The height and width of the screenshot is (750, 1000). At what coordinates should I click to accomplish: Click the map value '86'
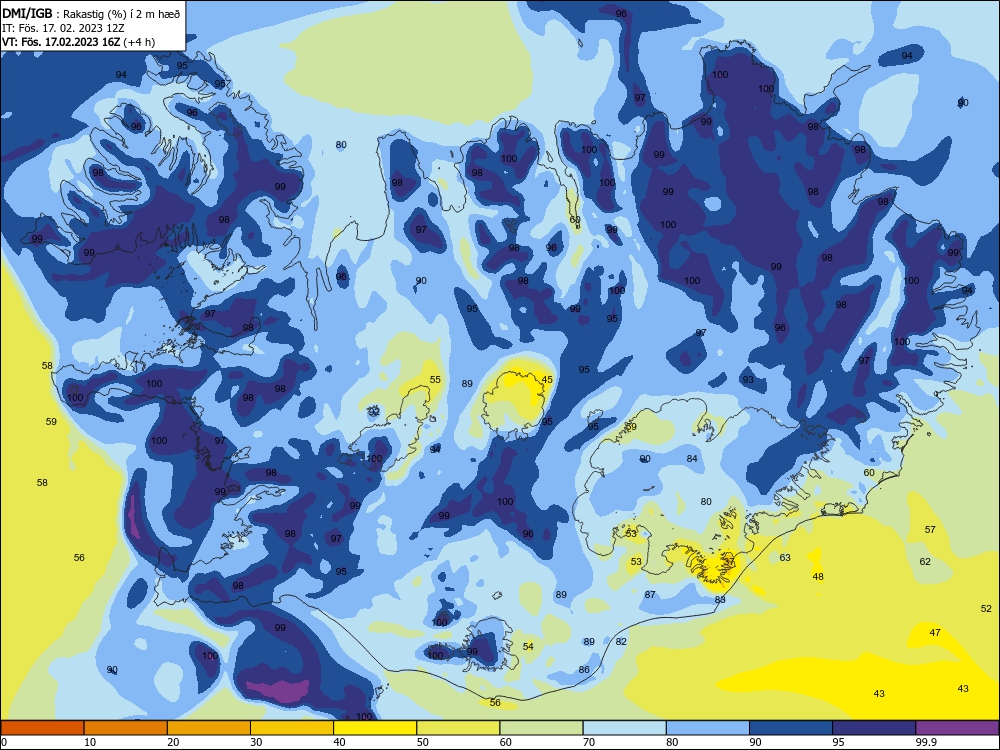pyautogui.click(x=584, y=670)
